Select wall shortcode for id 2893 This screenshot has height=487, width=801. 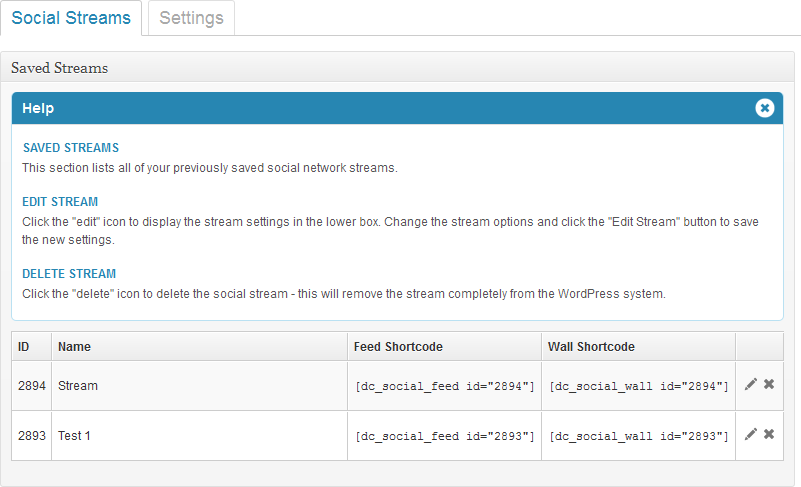[x=639, y=436]
